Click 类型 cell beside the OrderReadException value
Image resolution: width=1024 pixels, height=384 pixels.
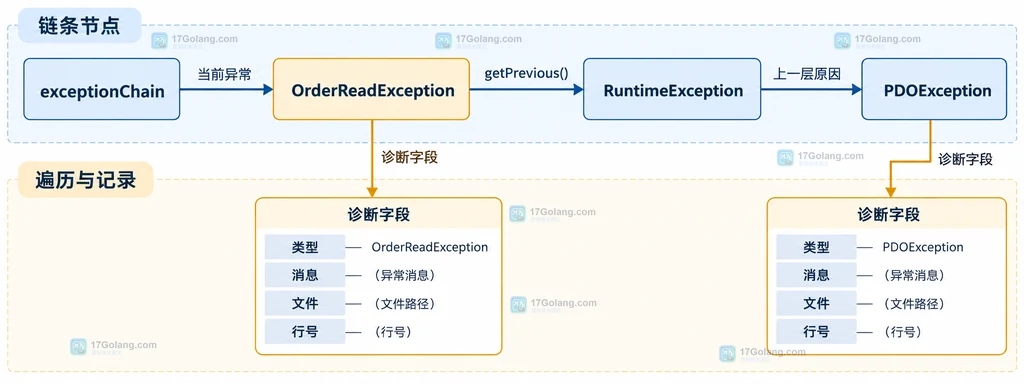[305, 248]
